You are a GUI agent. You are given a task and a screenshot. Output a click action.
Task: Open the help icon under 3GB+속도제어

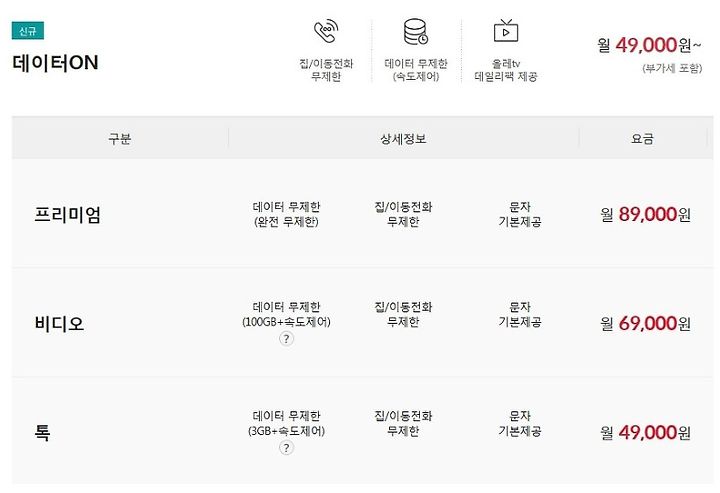click(286, 448)
